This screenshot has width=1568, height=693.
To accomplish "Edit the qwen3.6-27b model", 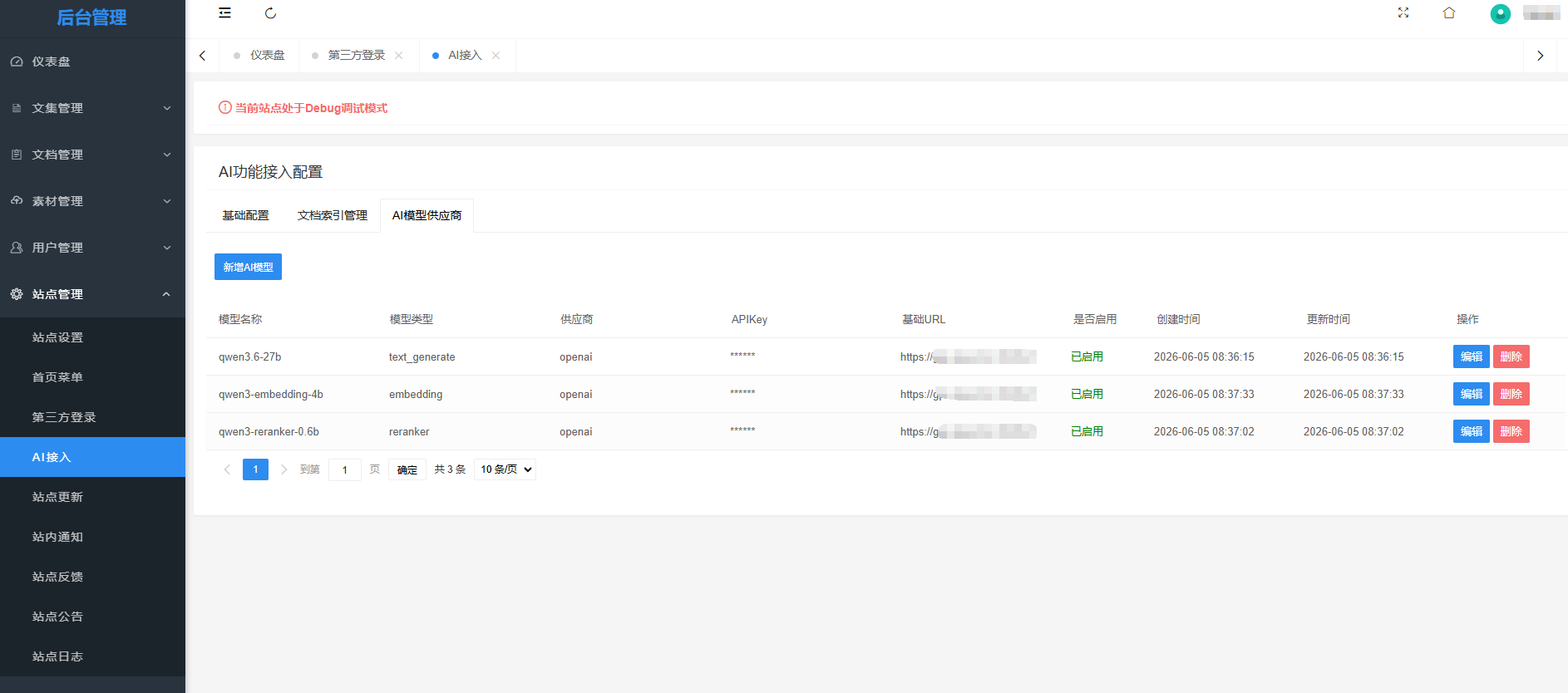I will click(x=1471, y=356).
